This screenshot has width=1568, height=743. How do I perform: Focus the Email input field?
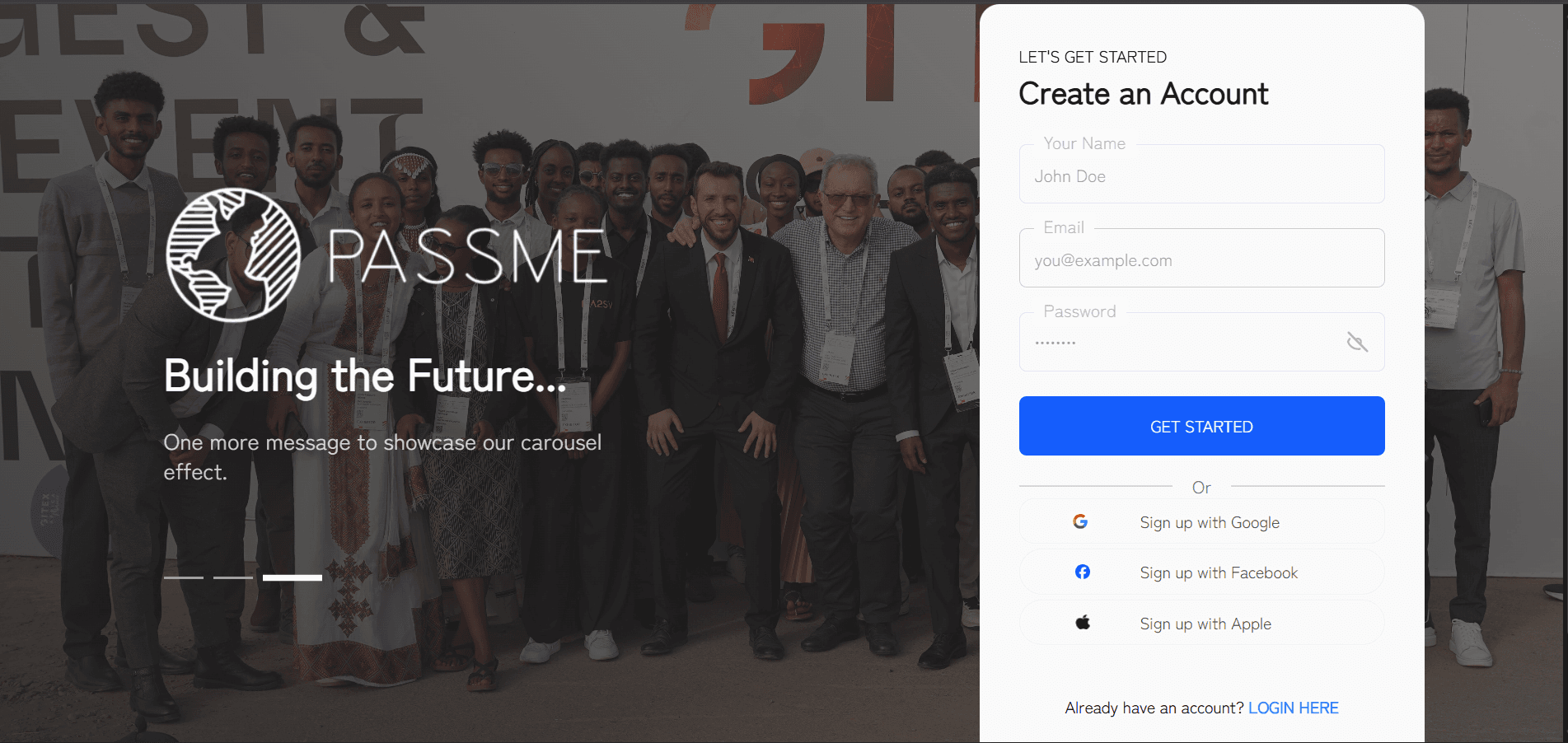pyautogui.click(x=1201, y=258)
